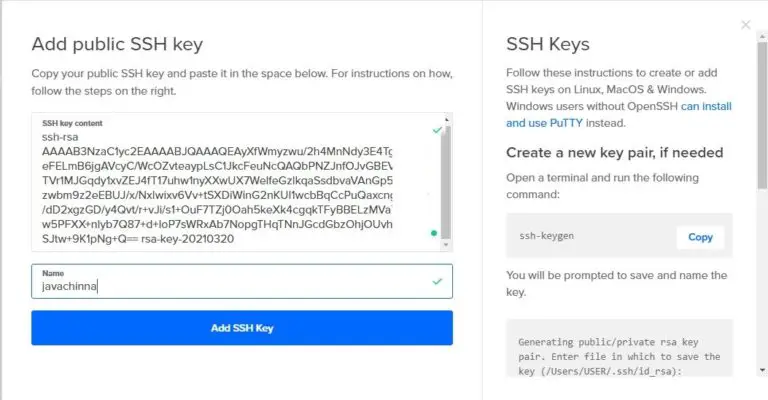Copy the ssh-keygen command
768x400 pixels.
pos(700,237)
